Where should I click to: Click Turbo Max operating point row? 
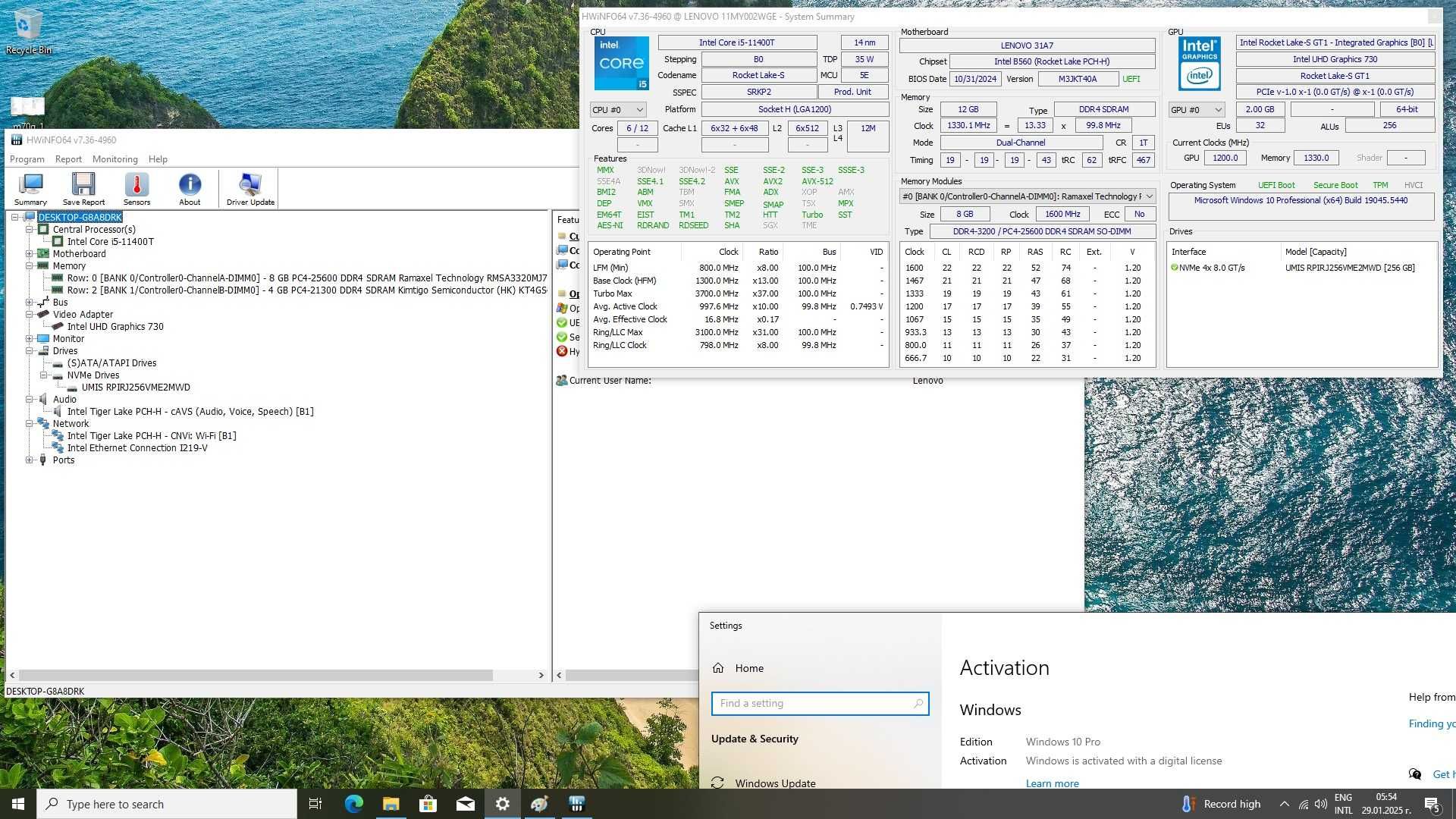[x=738, y=293]
